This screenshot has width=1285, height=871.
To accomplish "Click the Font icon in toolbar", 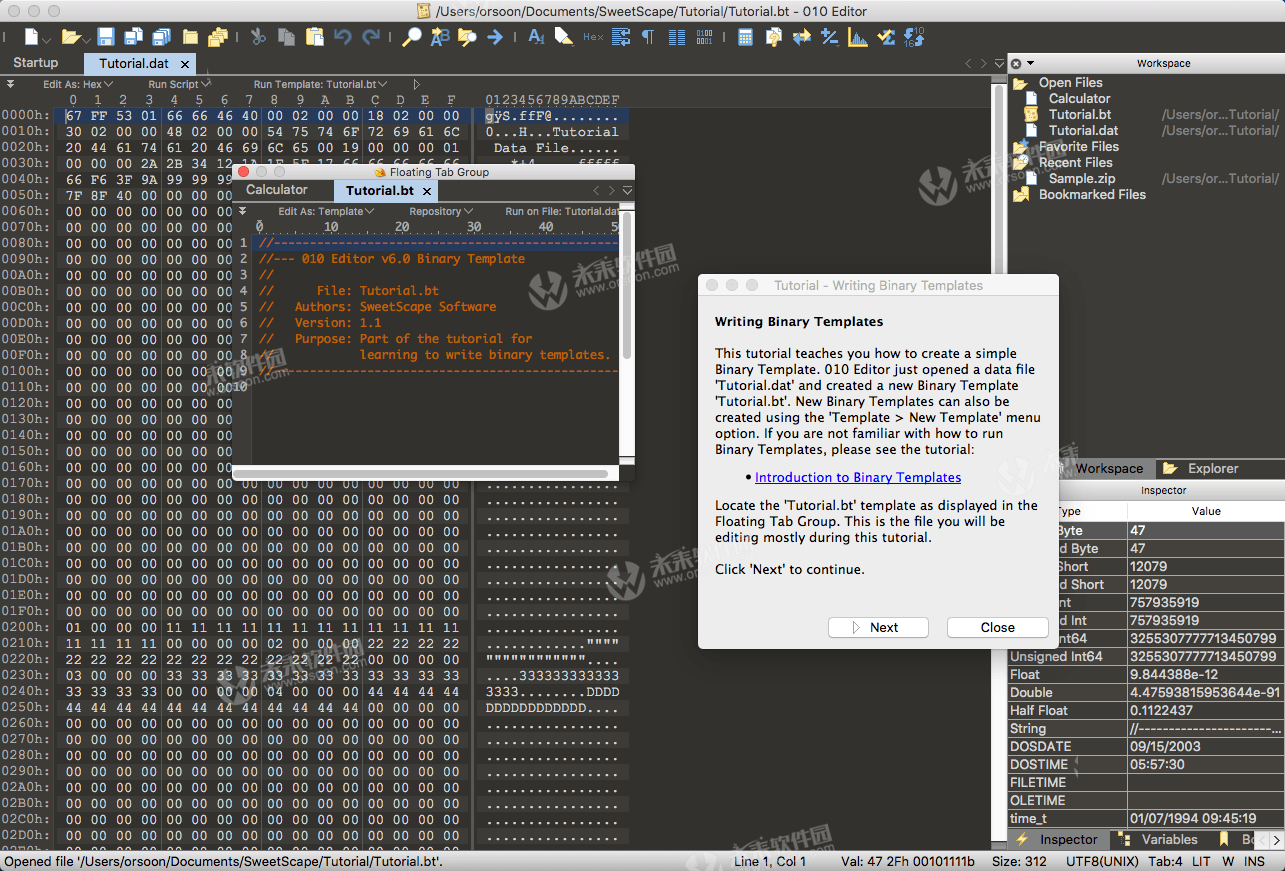I will [536, 37].
